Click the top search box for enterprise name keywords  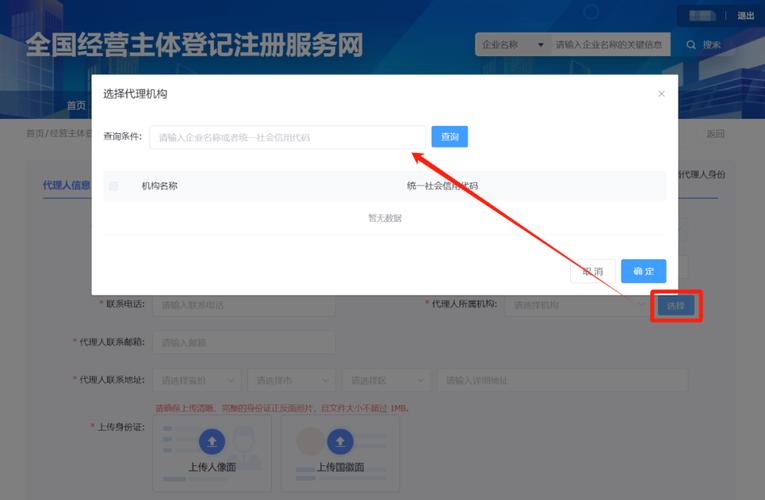point(610,45)
